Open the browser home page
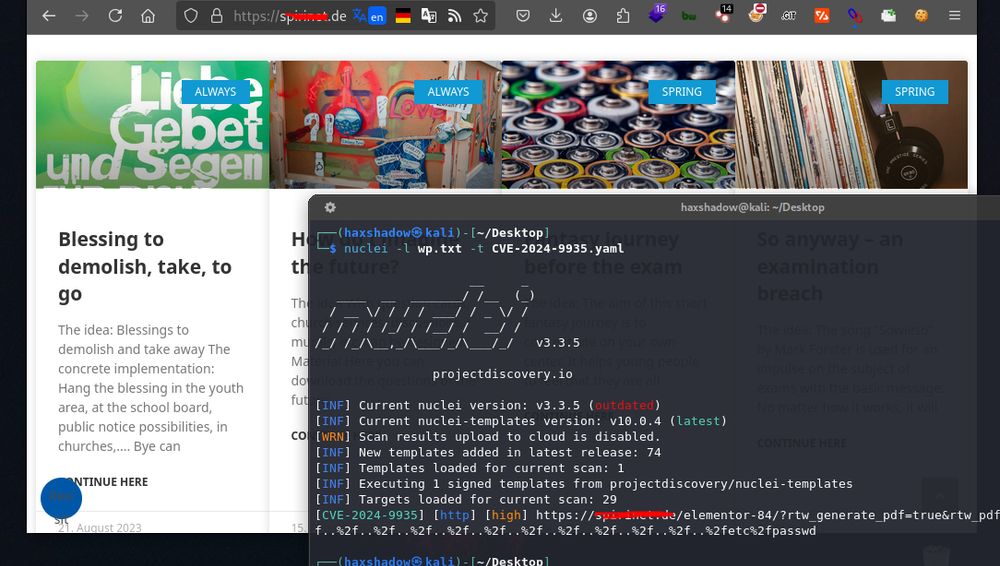The height and width of the screenshot is (566, 1000). point(148,15)
